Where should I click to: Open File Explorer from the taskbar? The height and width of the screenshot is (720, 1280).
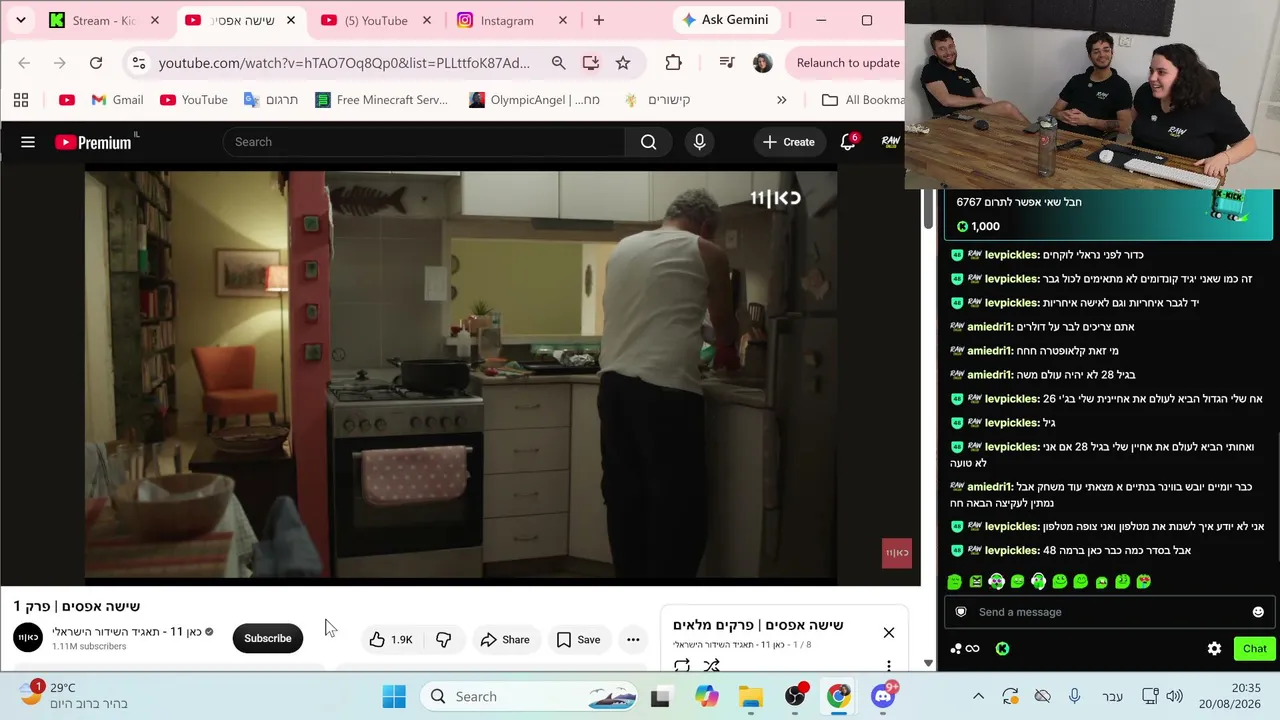tap(751, 697)
